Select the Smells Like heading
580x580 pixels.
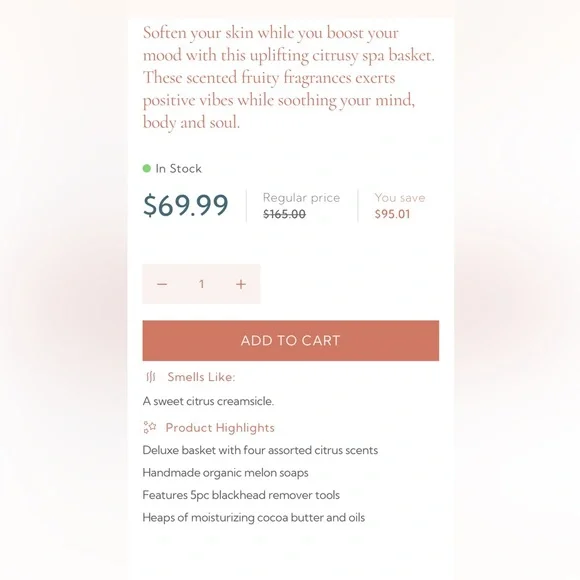point(201,377)
